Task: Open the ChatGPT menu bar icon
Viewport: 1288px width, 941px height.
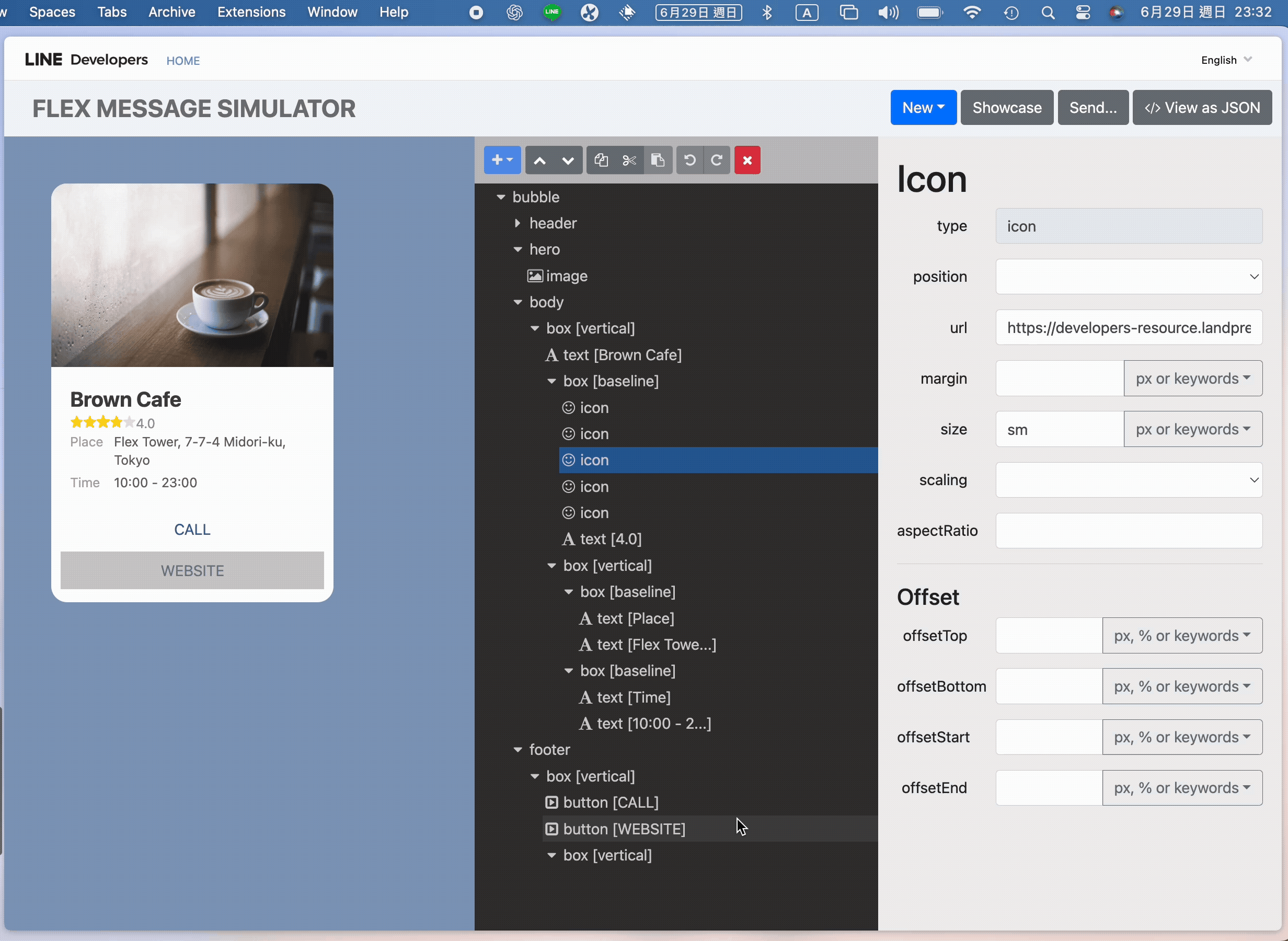Action: pos(514,13)
